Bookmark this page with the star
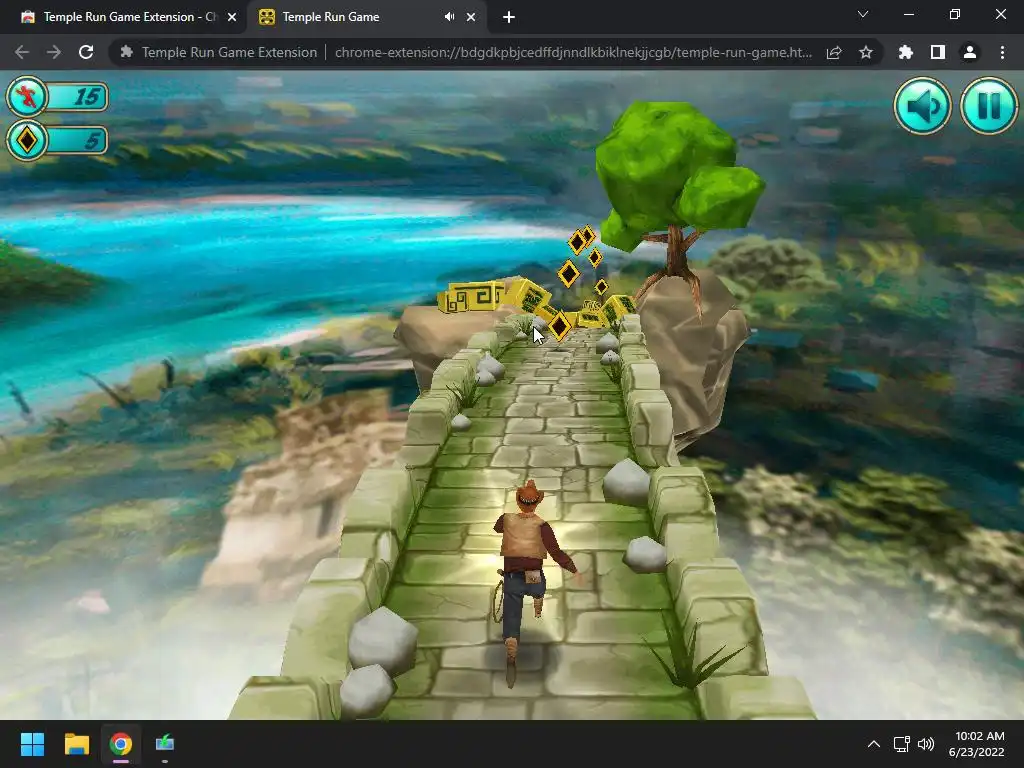The image size is (1024, 768). 866,52
